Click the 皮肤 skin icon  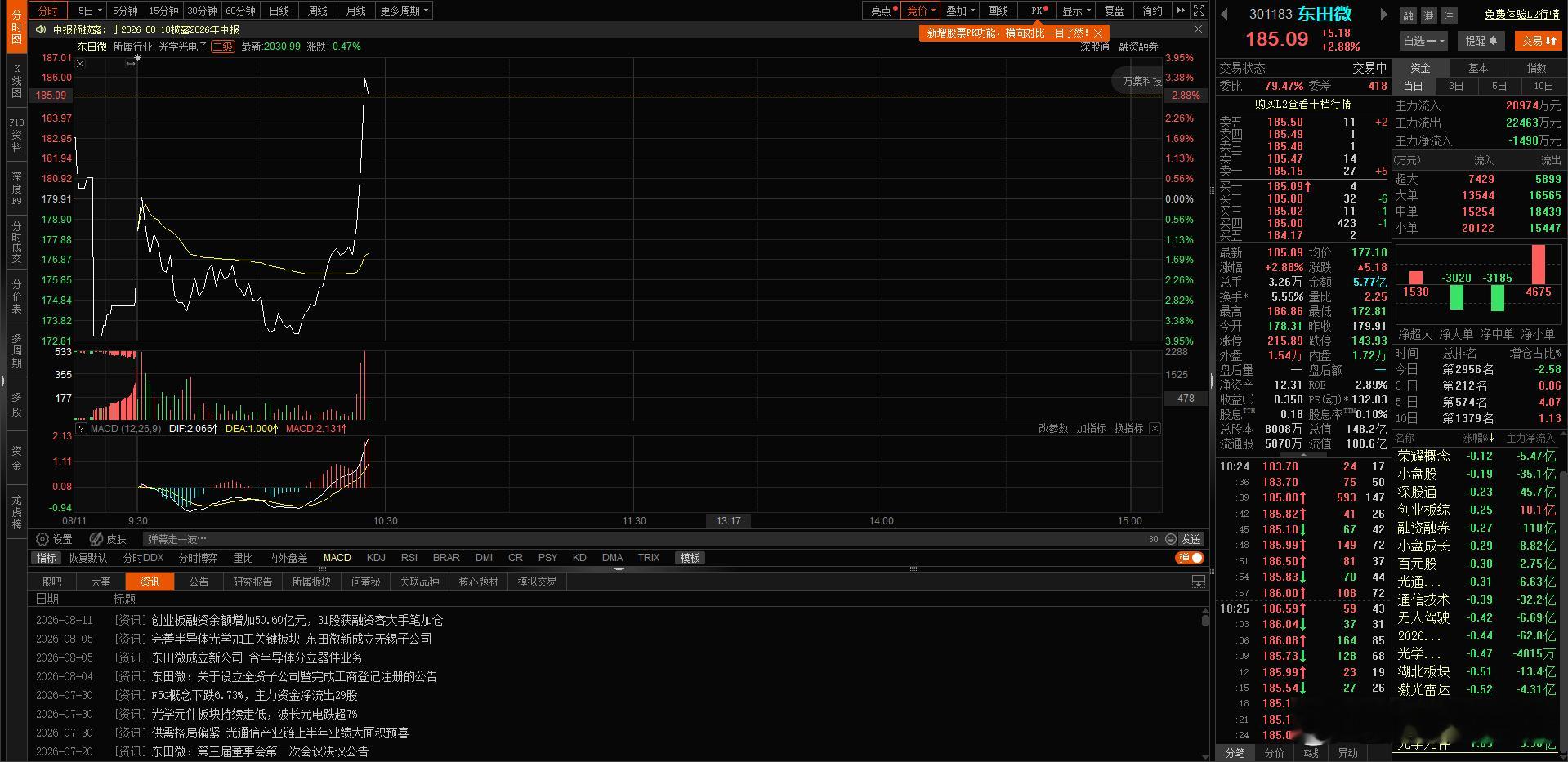click(96, 539)
